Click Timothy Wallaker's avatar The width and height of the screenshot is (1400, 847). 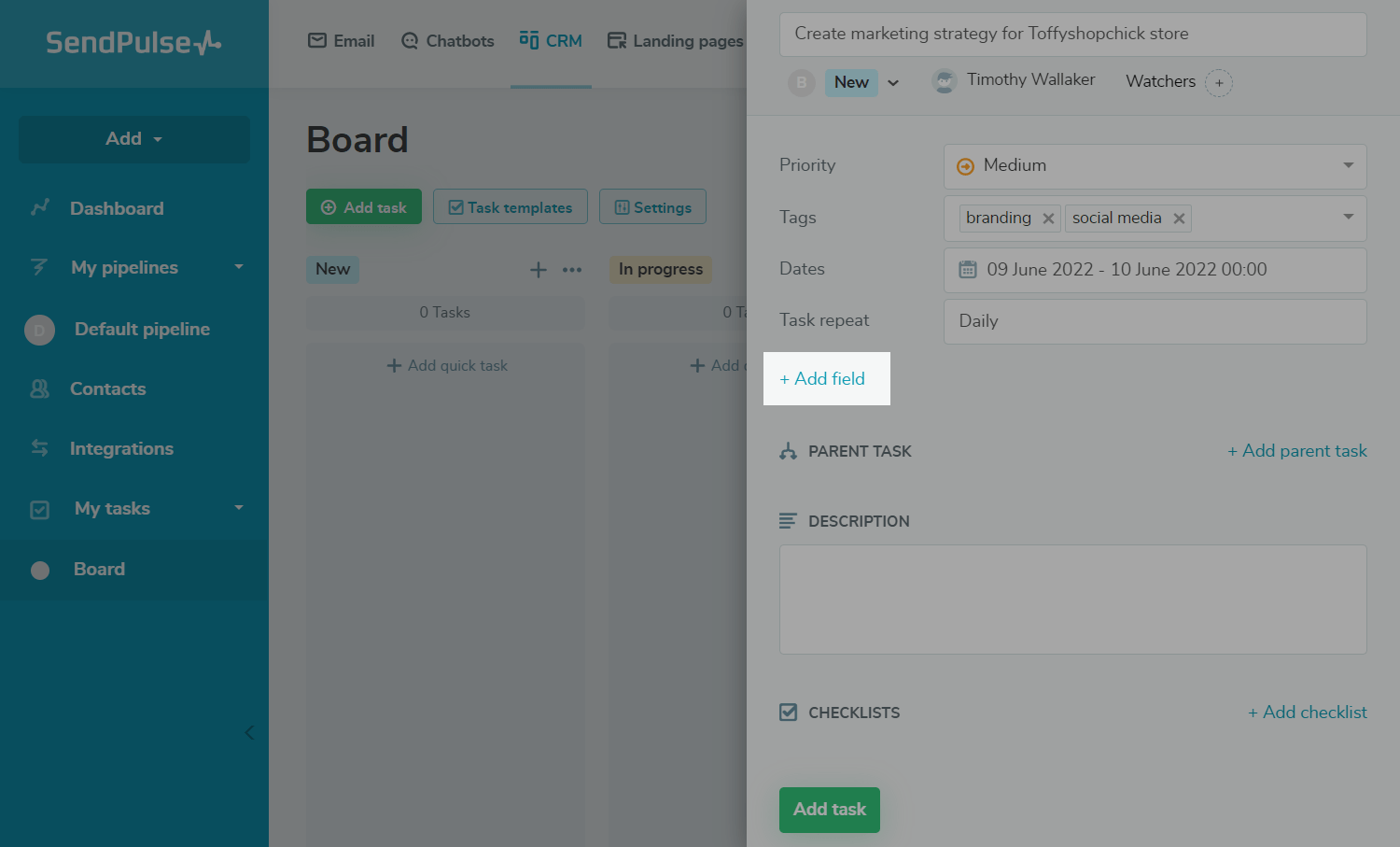(945, 82)
